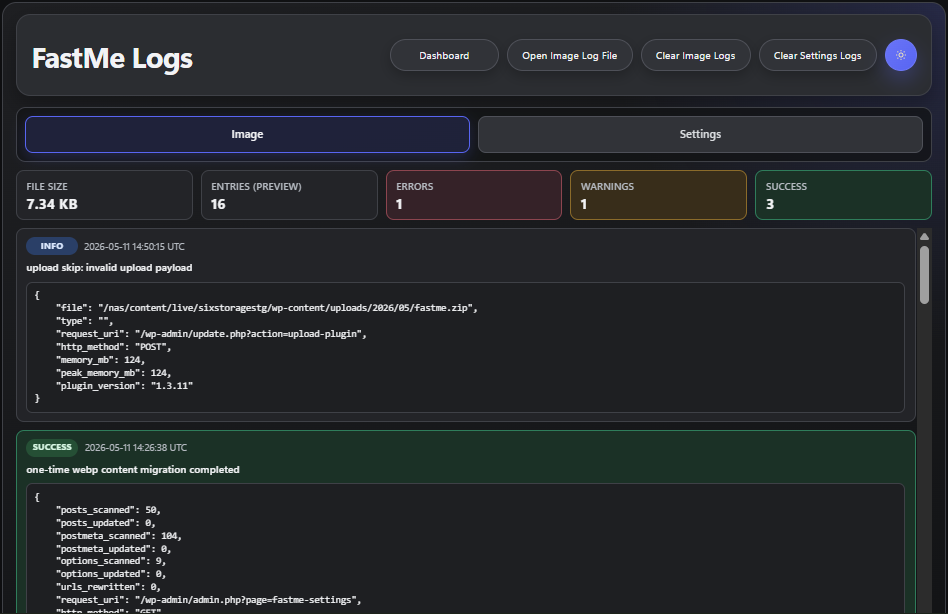Clear the settings logs
This screenshot has width=948, height=614.
(x=817, y=55)
